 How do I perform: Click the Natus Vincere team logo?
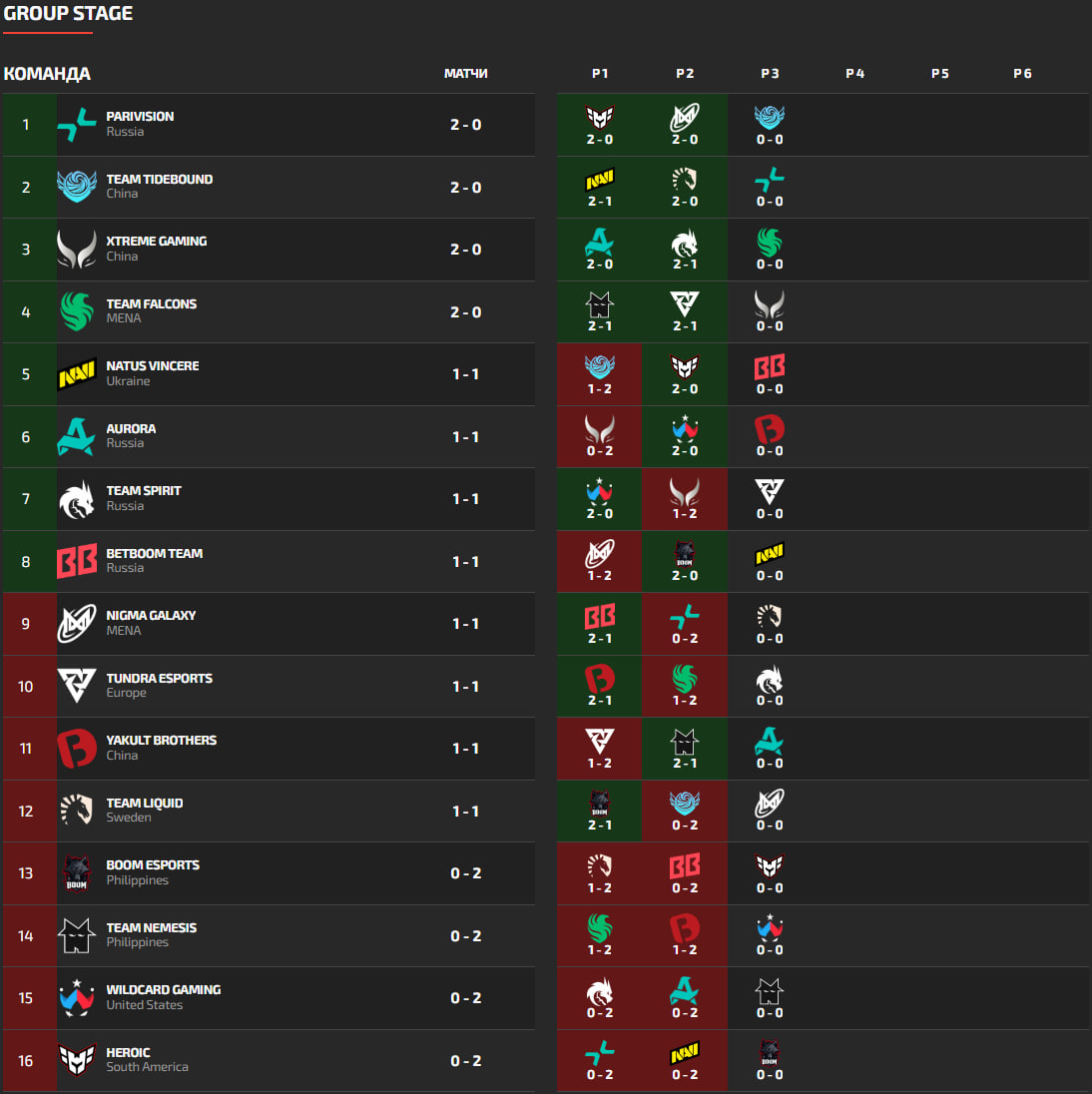(x=77, y=374)
